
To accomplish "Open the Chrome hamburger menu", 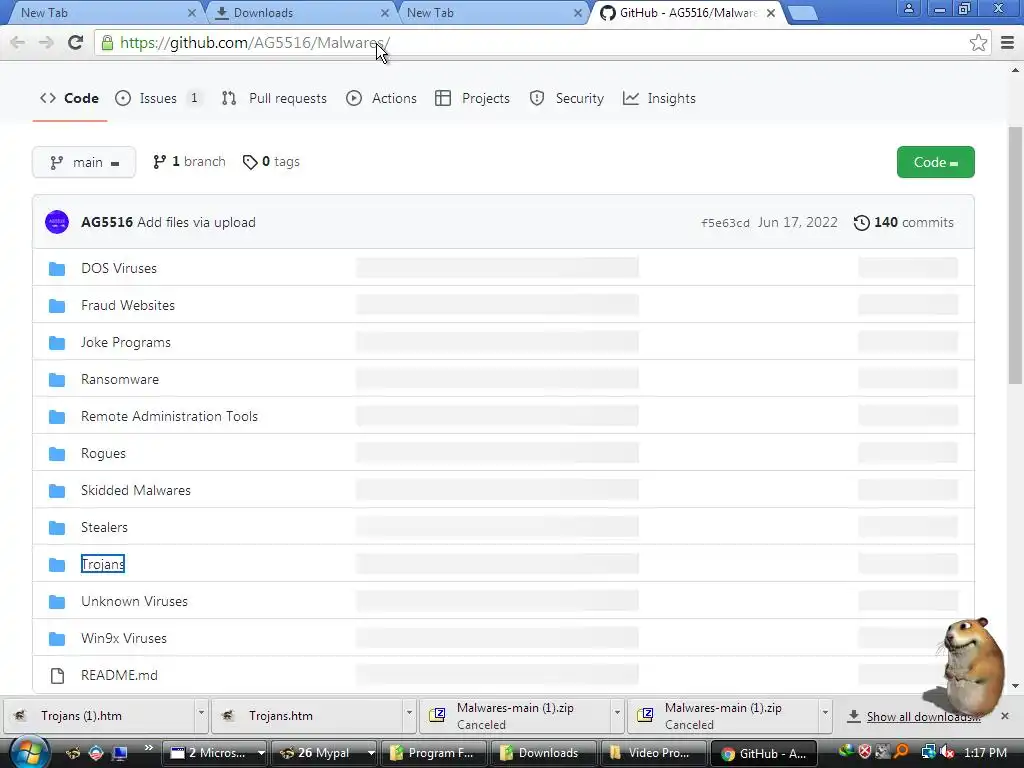I will [1008, 42].
